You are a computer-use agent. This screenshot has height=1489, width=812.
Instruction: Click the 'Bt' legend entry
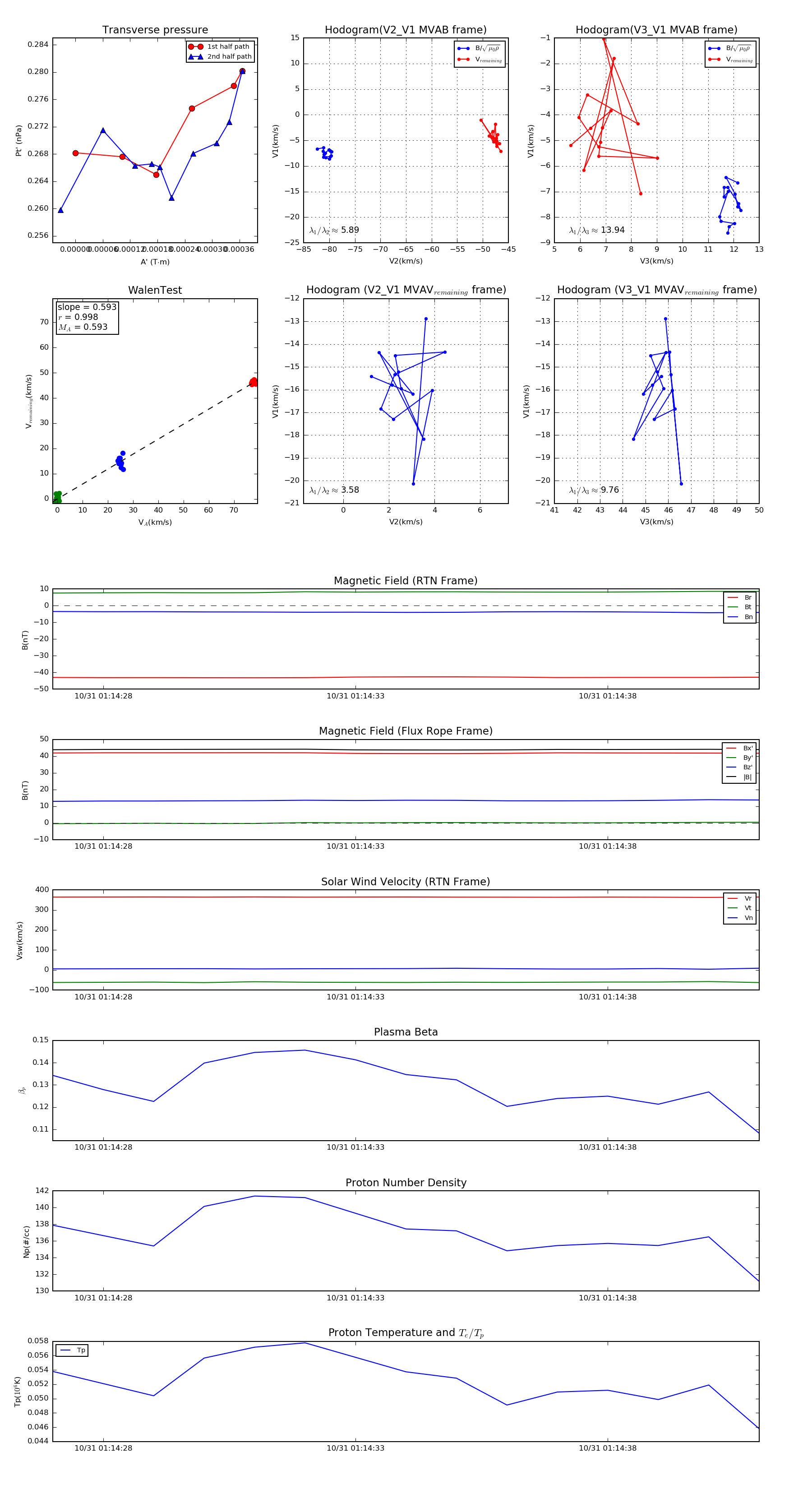point(740,607)
